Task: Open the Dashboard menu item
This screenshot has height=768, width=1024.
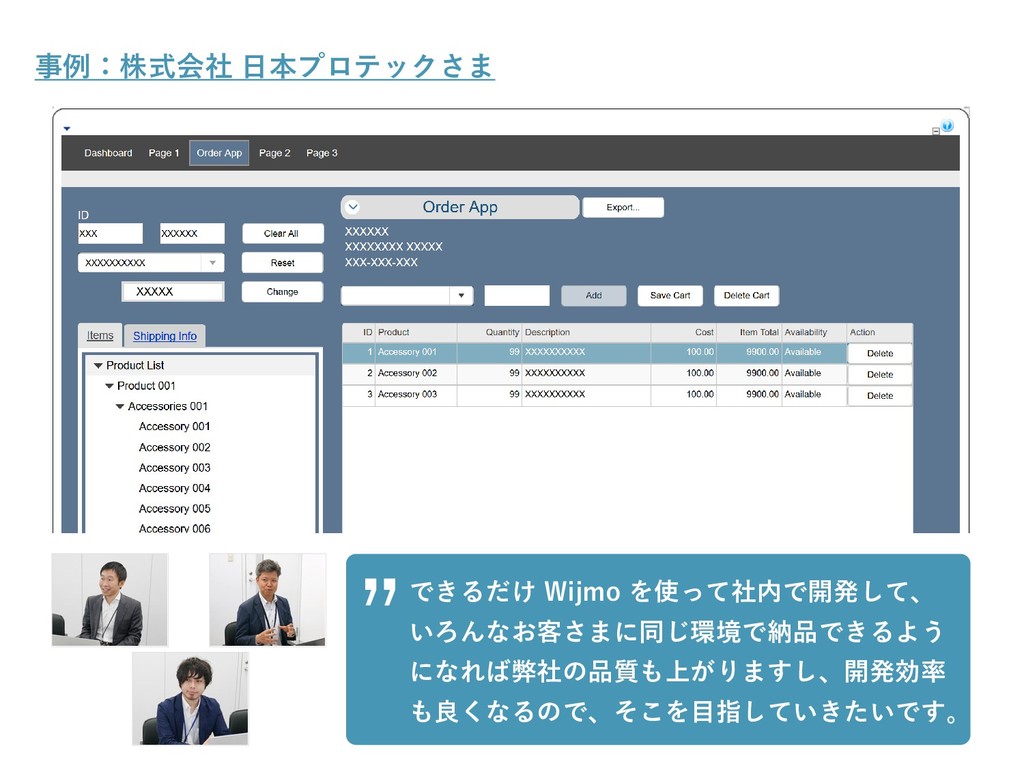Action: pos(108,153)
